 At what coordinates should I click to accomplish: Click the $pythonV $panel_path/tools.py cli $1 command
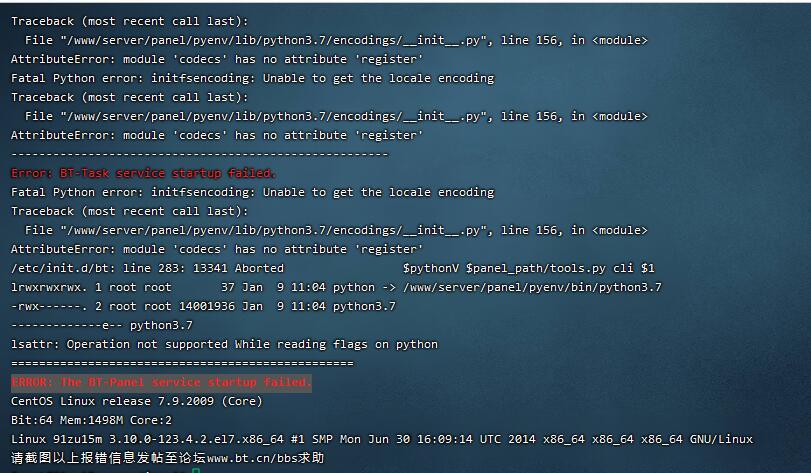529,268
